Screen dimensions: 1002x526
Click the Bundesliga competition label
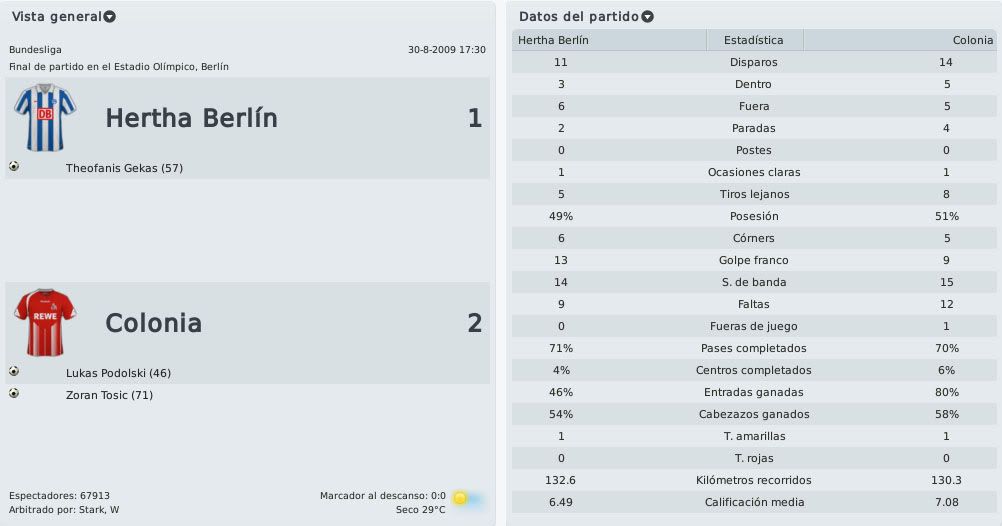35,50
